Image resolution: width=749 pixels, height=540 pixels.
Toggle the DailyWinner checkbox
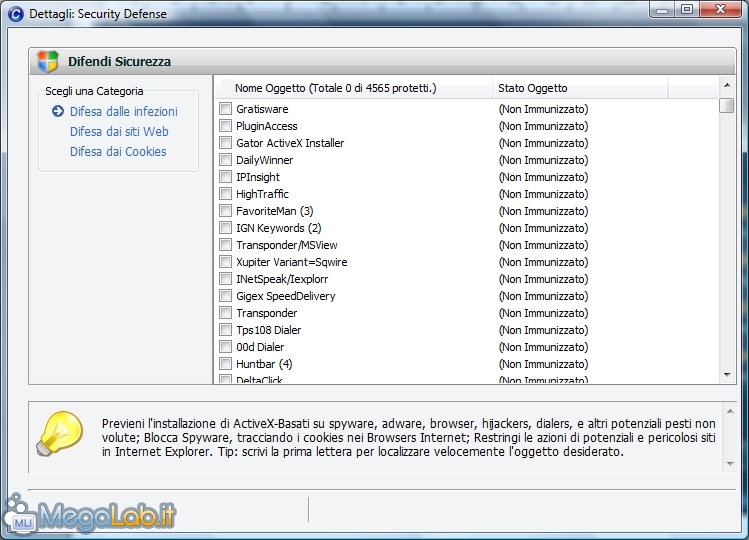click(x=225, y=160)
